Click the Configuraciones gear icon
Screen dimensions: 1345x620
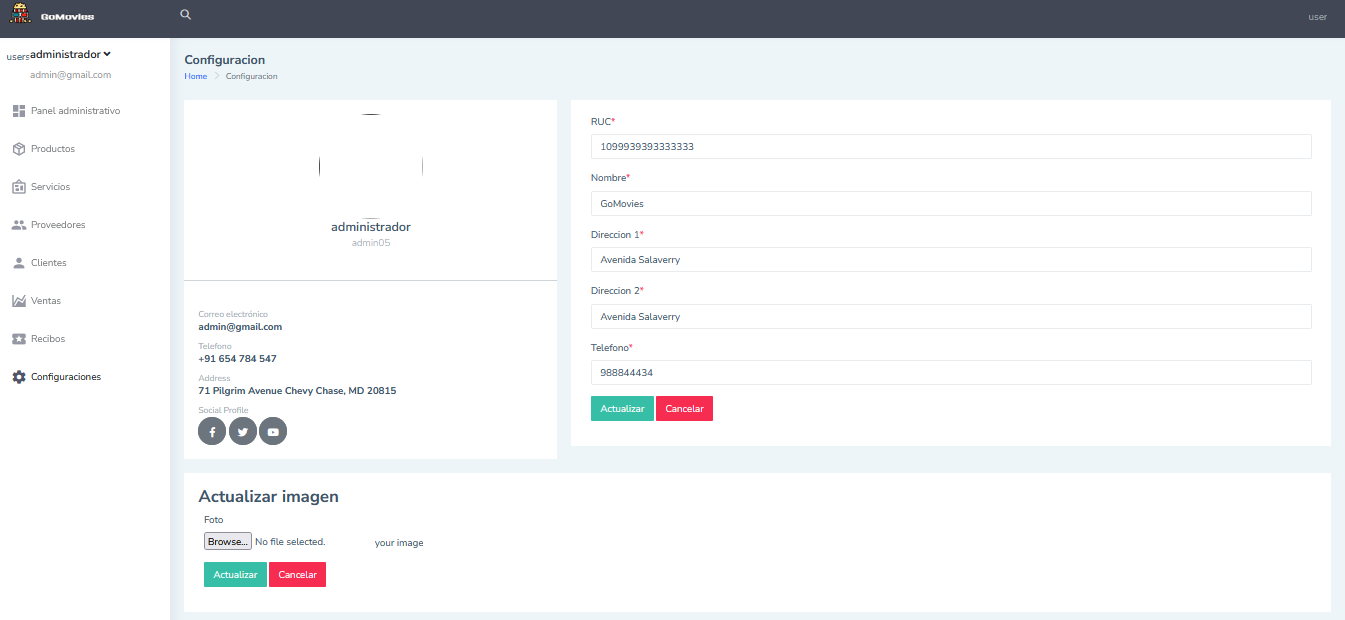coord(19,377)
